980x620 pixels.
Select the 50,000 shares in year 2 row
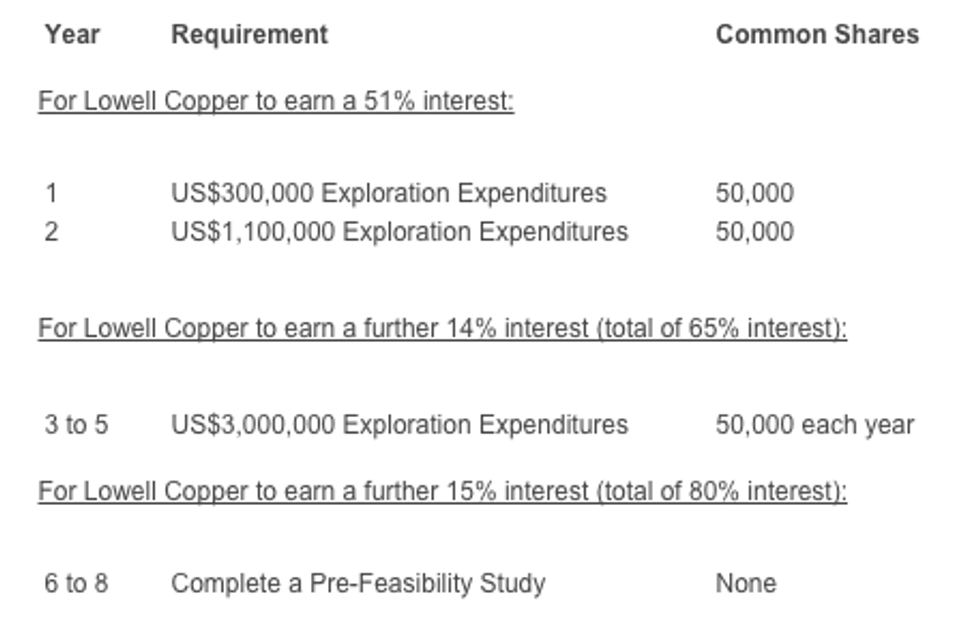click(754, 232)
